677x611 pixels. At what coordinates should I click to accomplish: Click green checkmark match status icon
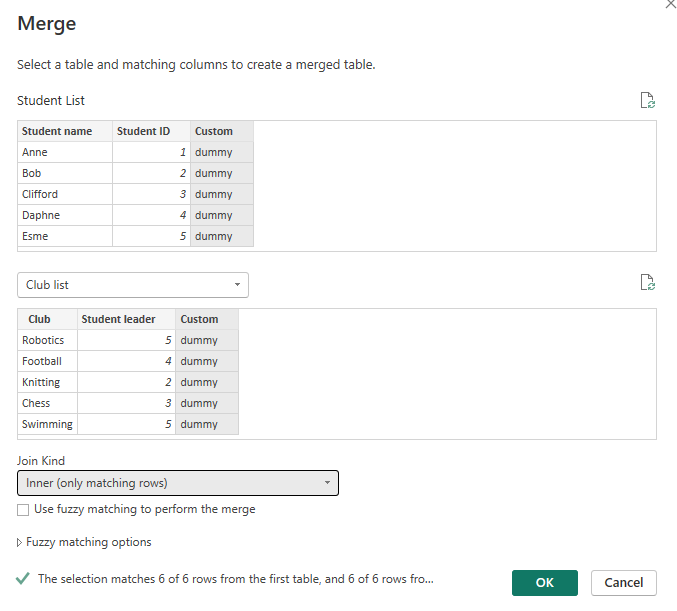23,579
